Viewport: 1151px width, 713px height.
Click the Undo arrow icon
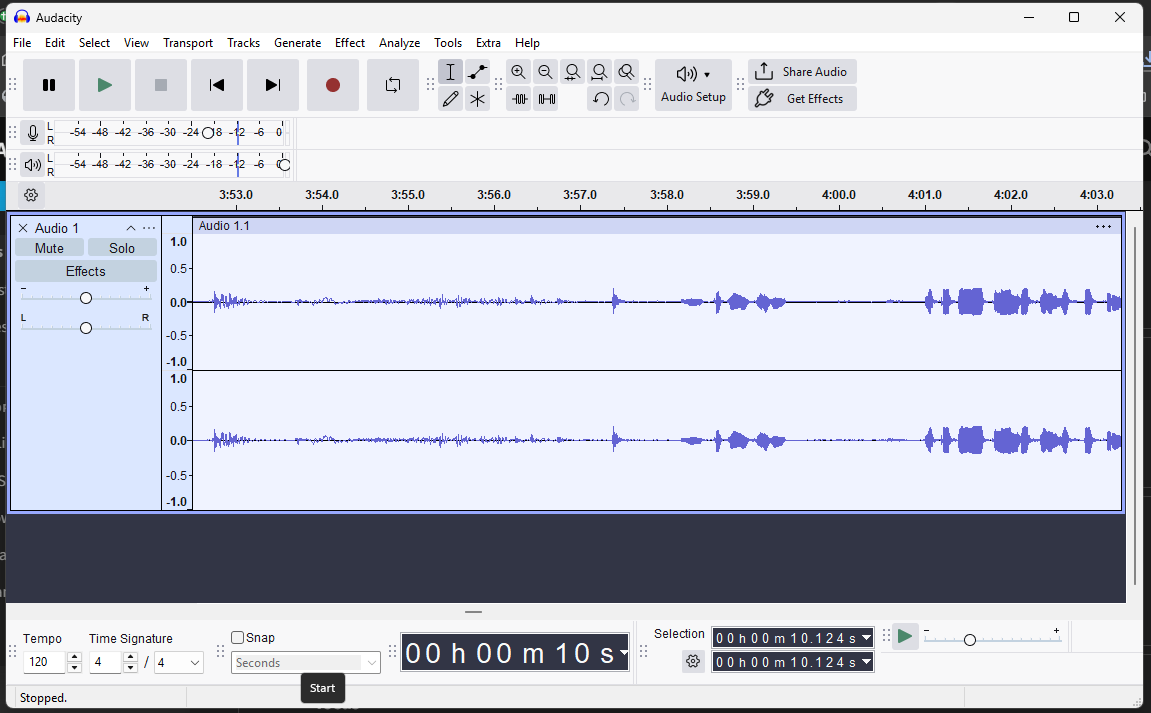(600, 99)
